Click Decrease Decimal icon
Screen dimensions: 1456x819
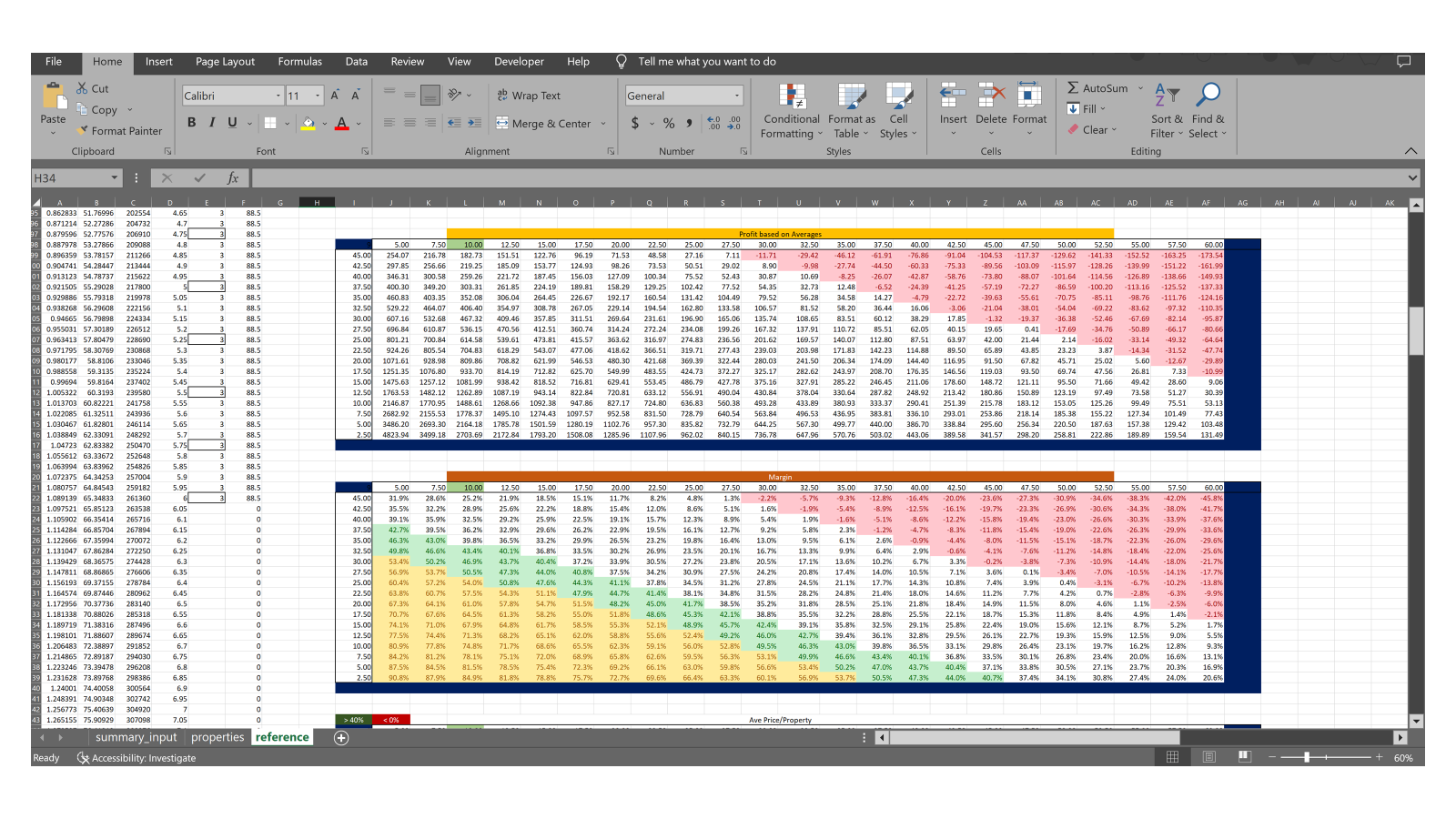tap(734, 123)
